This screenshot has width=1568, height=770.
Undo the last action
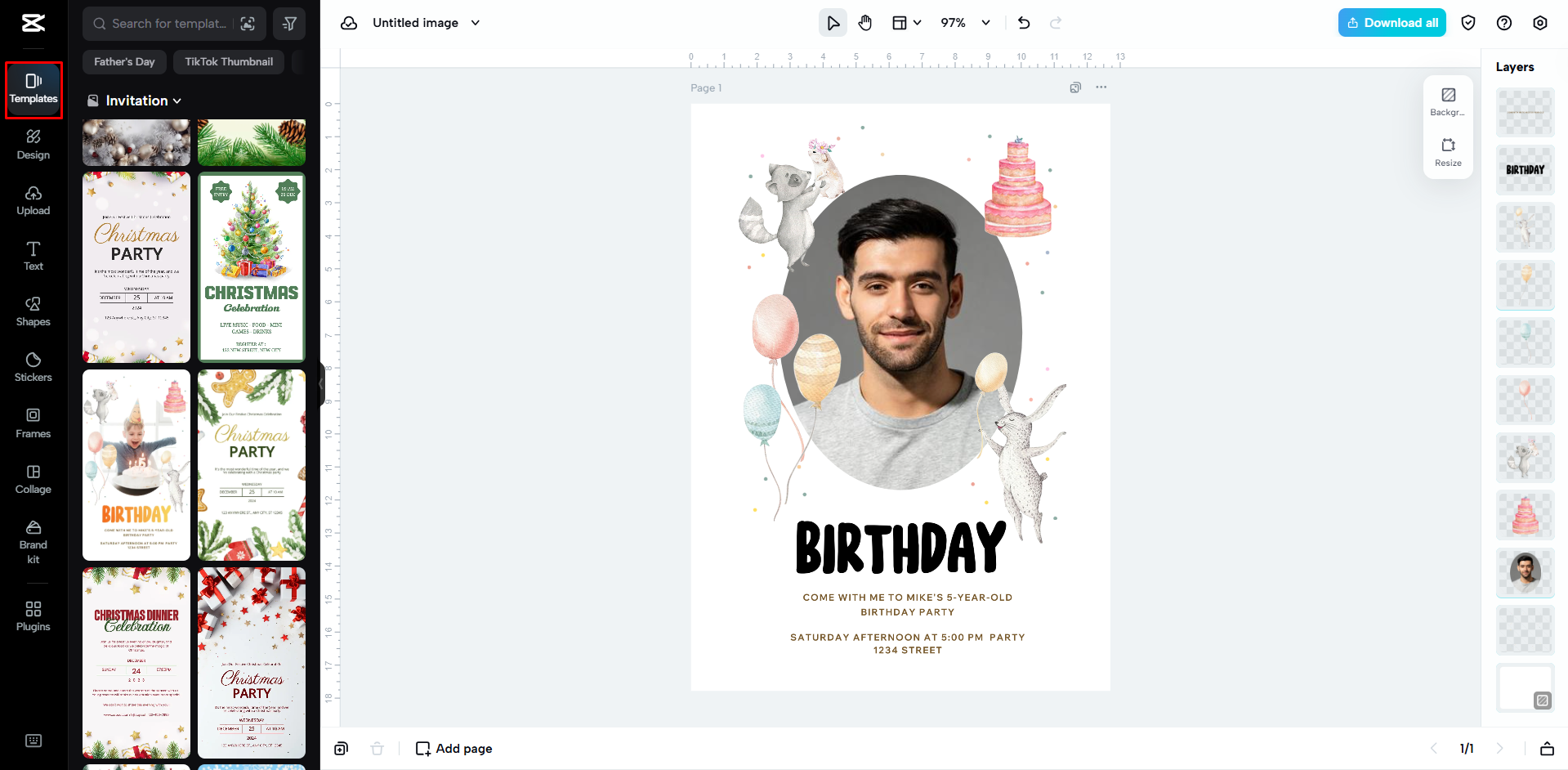tap(1023, 23)
